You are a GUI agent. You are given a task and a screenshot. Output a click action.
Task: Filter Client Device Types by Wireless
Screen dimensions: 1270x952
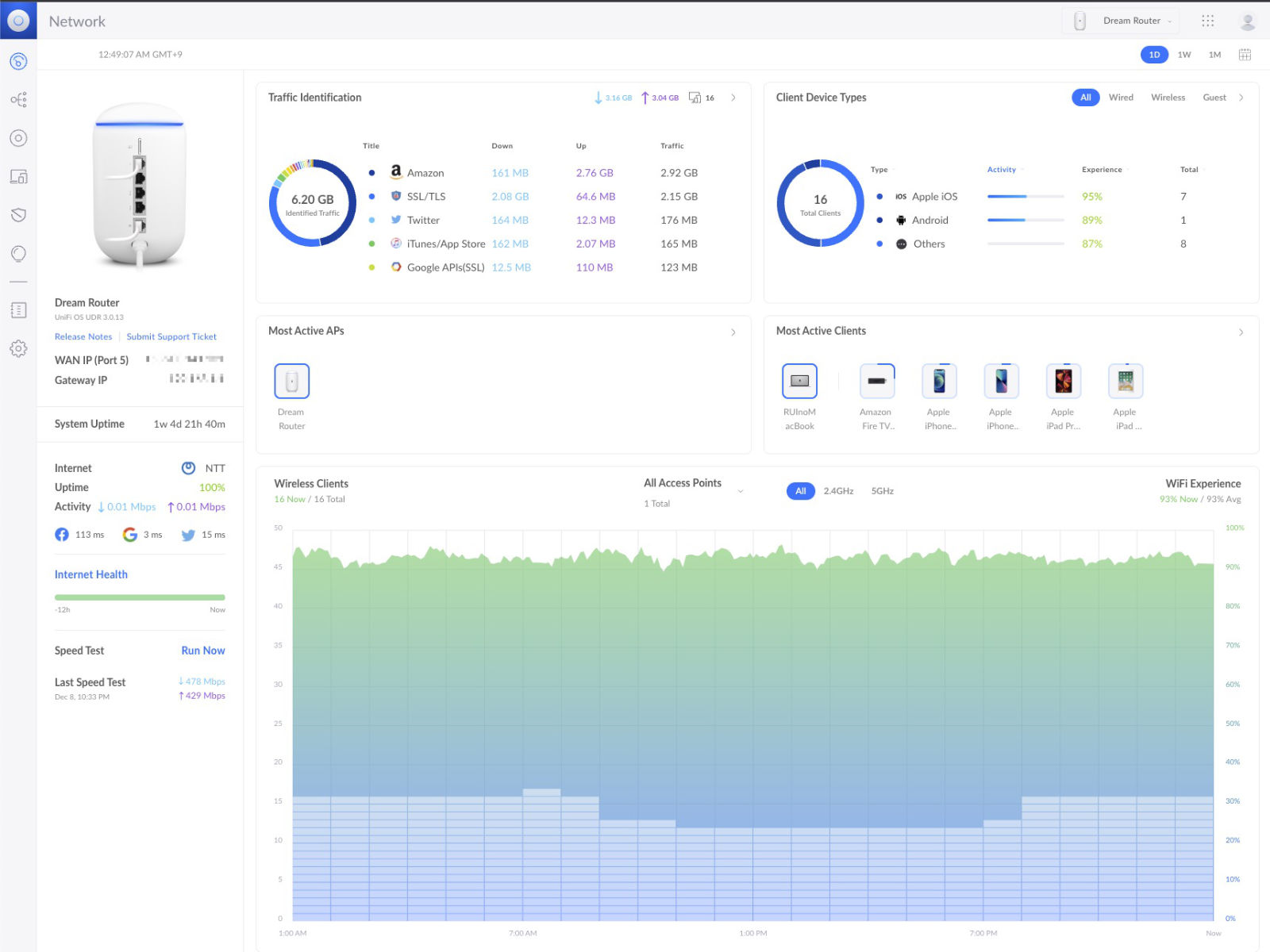1168,98
